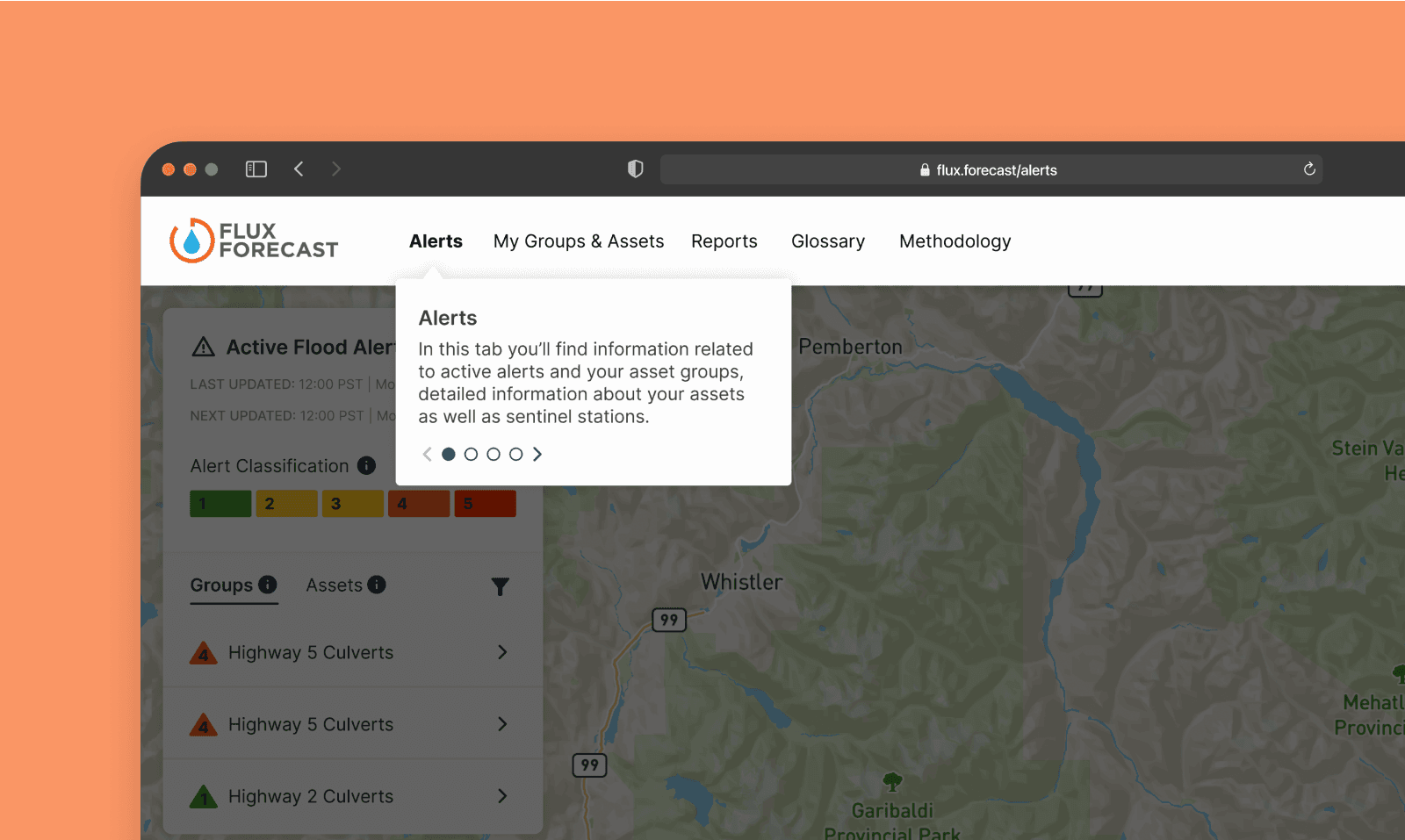Click second Highway 5 Culverts level 4 icon

click(x=204, y=725)
